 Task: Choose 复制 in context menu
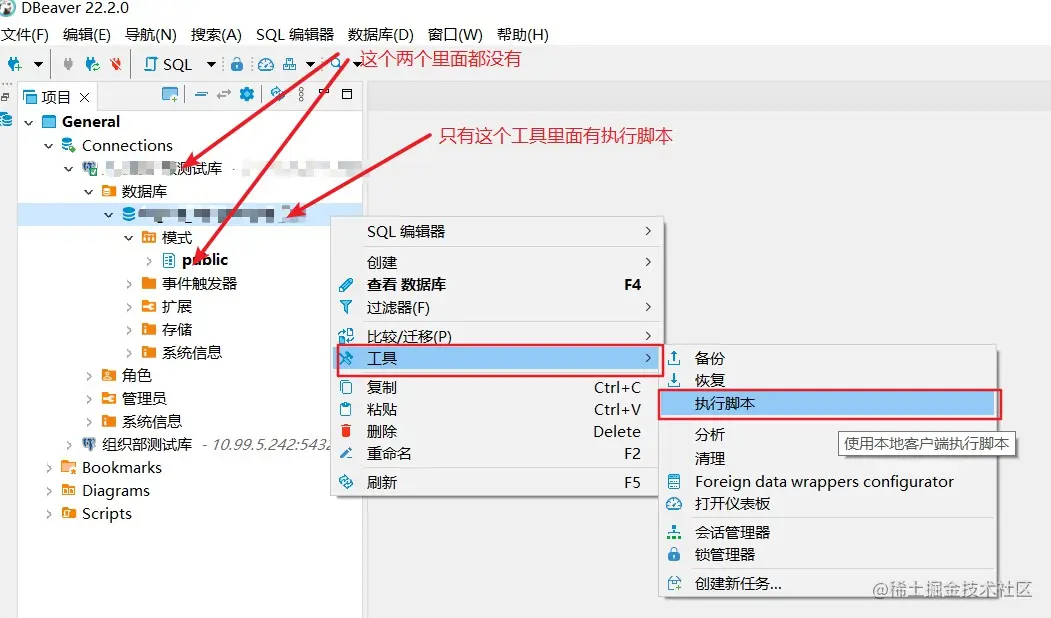497,387
